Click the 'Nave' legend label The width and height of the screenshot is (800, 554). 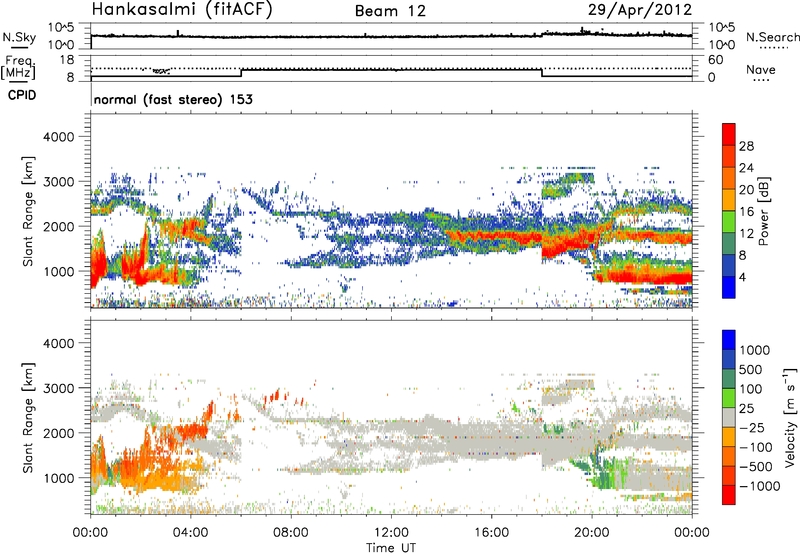point(761,69)
